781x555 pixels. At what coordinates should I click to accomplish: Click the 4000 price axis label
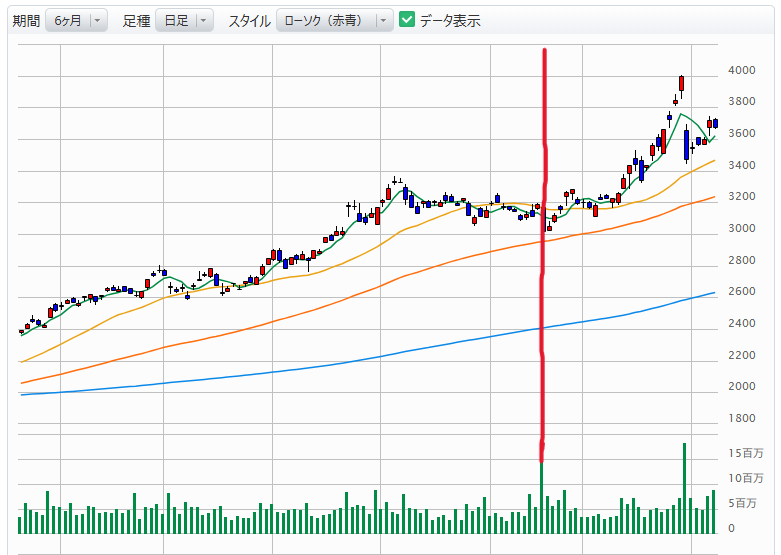(742, 70)
